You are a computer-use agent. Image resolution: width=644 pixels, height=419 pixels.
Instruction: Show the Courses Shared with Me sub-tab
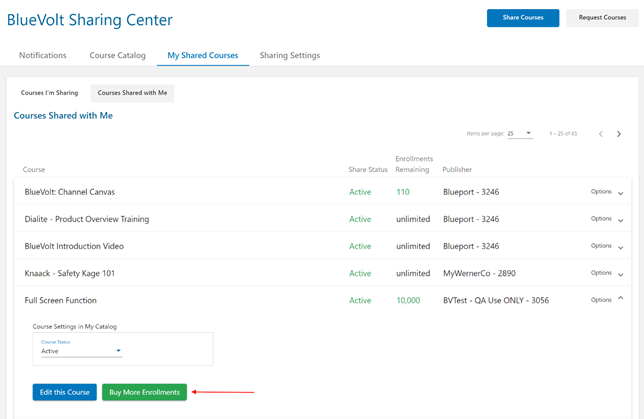click(132, 93)
